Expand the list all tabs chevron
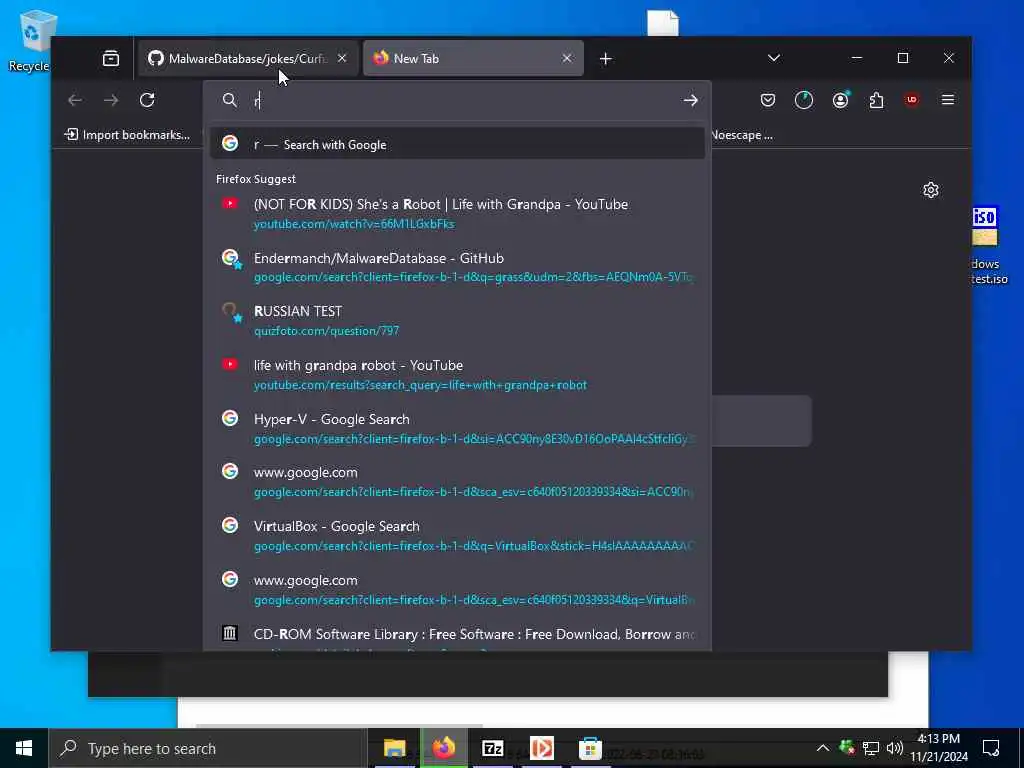Screen dimensions: 1024x768 tap(774, 58)
